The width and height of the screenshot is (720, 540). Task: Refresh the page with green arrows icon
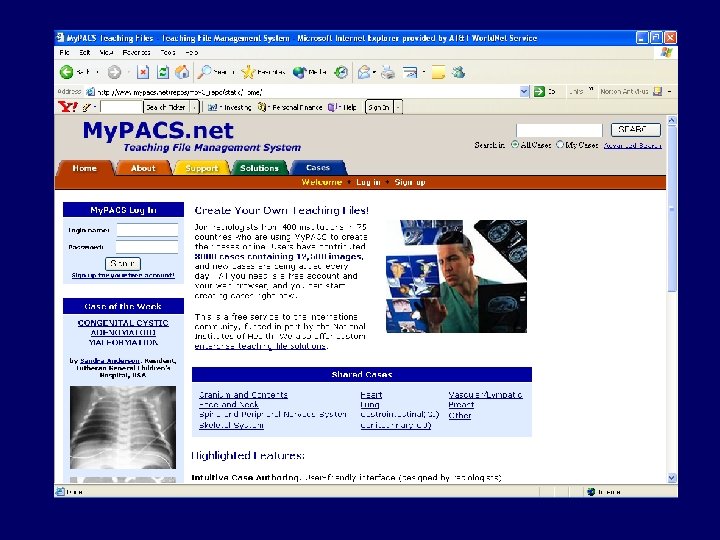point(163,72)
